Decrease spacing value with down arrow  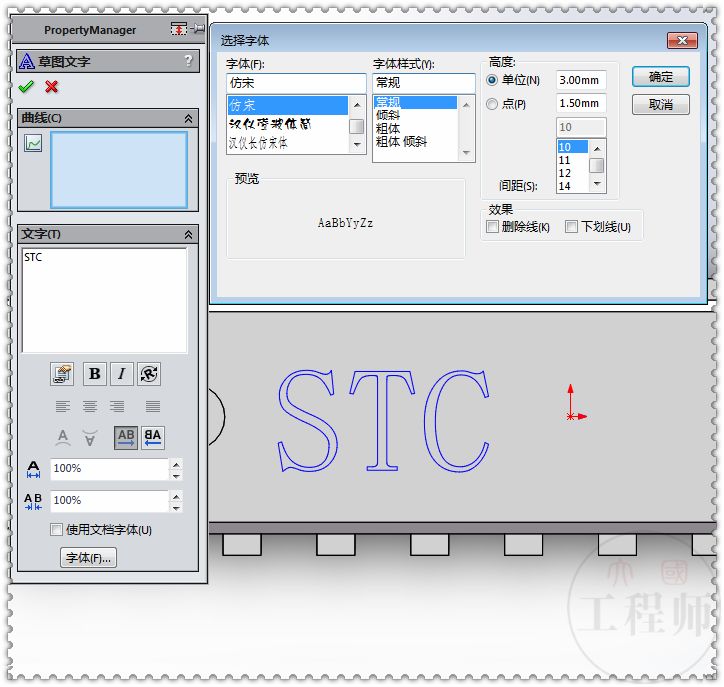point(176,508)
